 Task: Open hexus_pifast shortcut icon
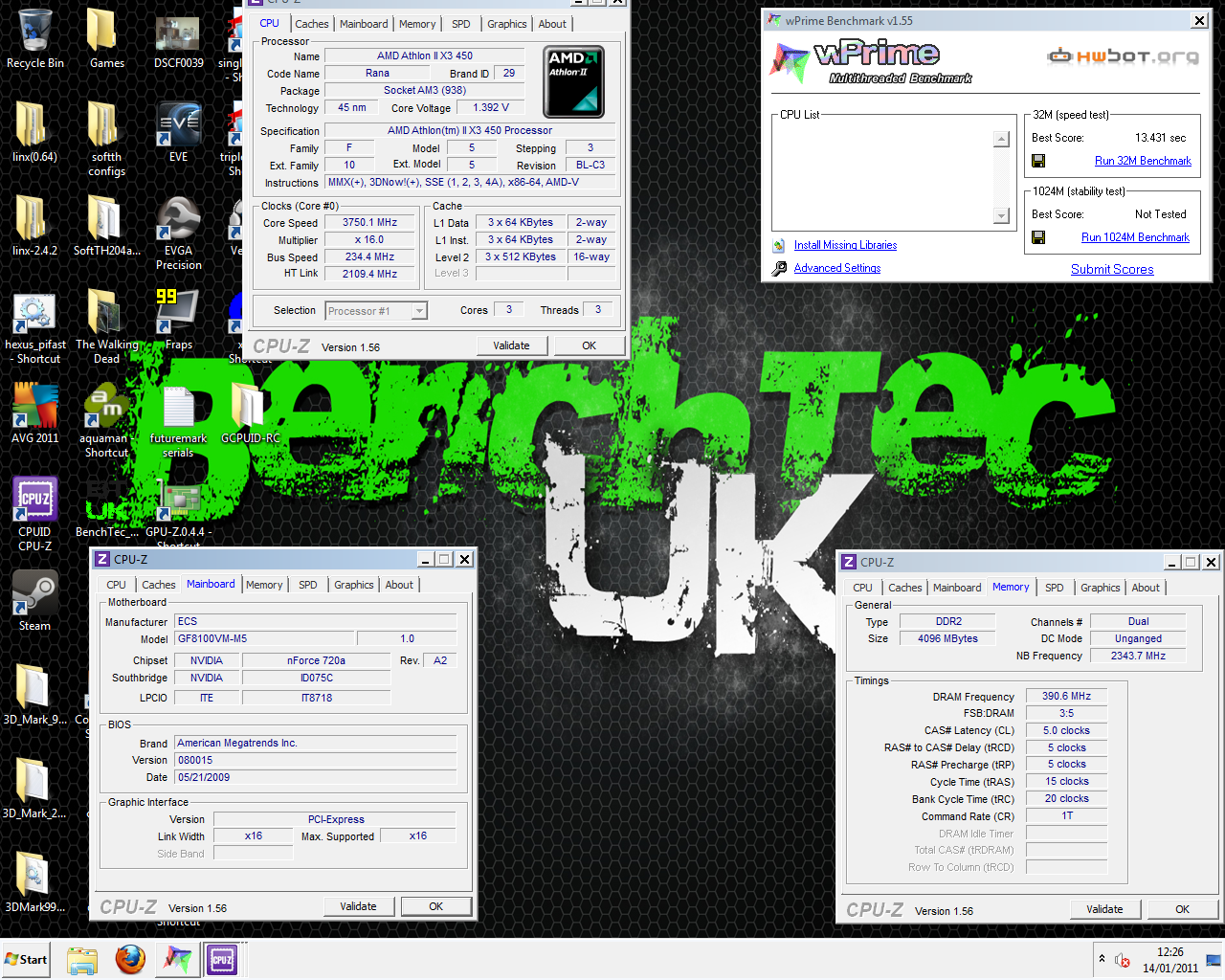[x=34, y=326]
